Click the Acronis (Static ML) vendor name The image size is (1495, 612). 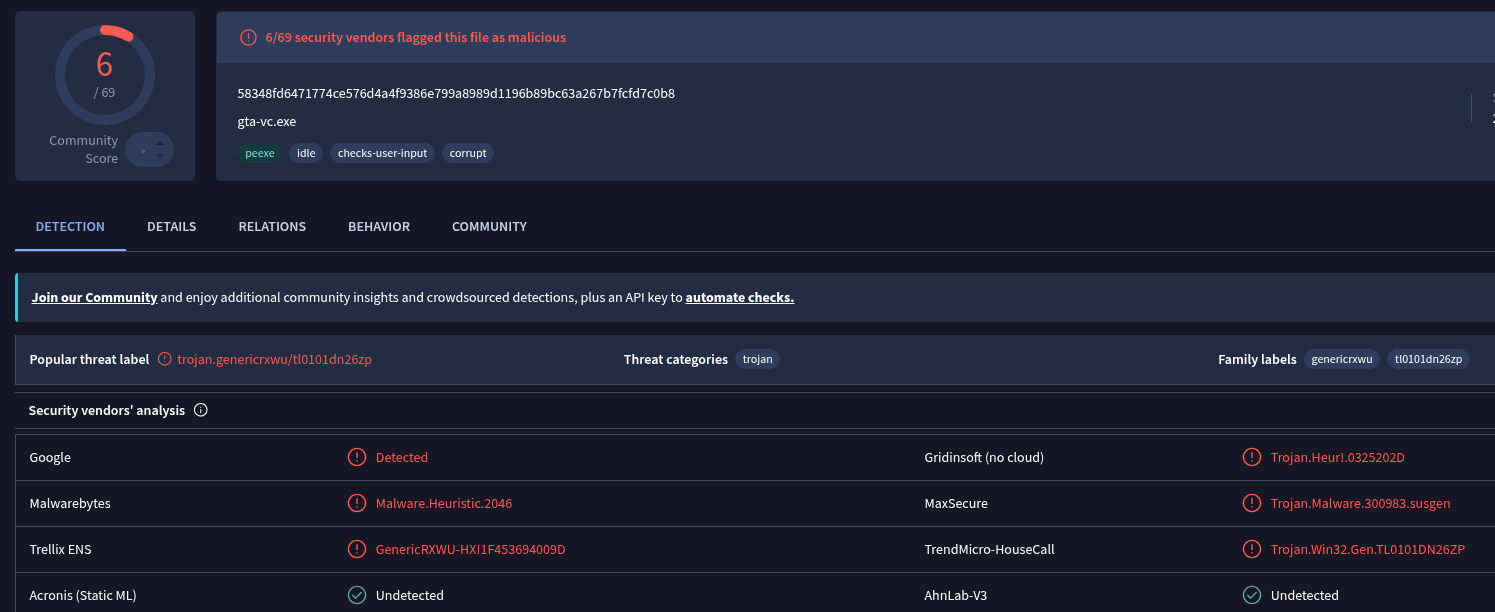pos(83,595)
